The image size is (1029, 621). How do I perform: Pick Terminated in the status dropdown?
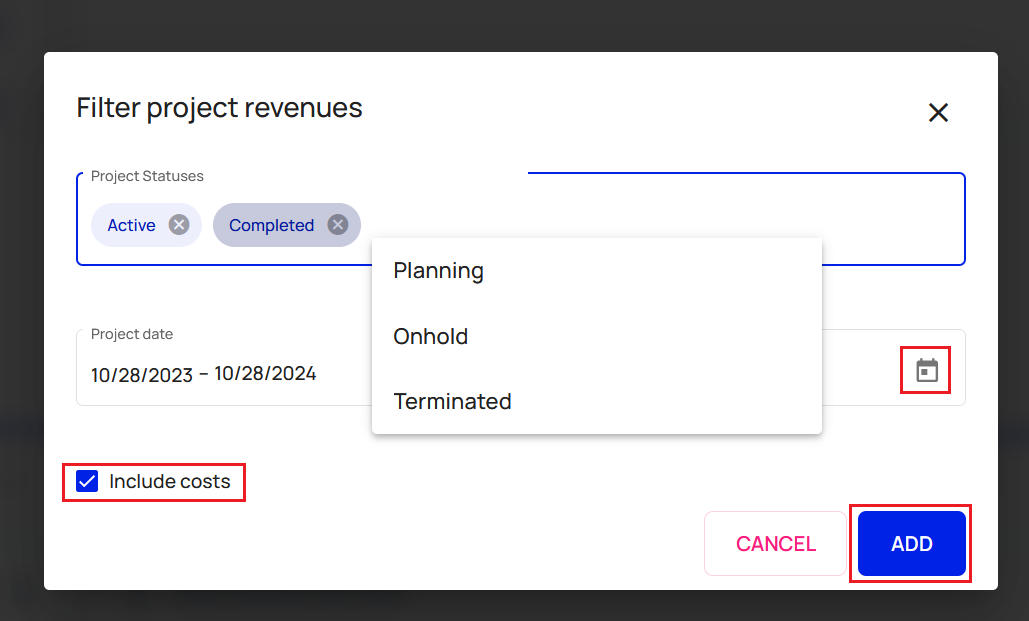coord(453,401)
